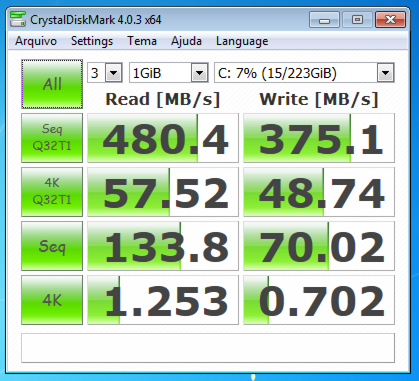Open the Settings menu
The width and height of the screenshot is (419, 381).
point(92,41)
